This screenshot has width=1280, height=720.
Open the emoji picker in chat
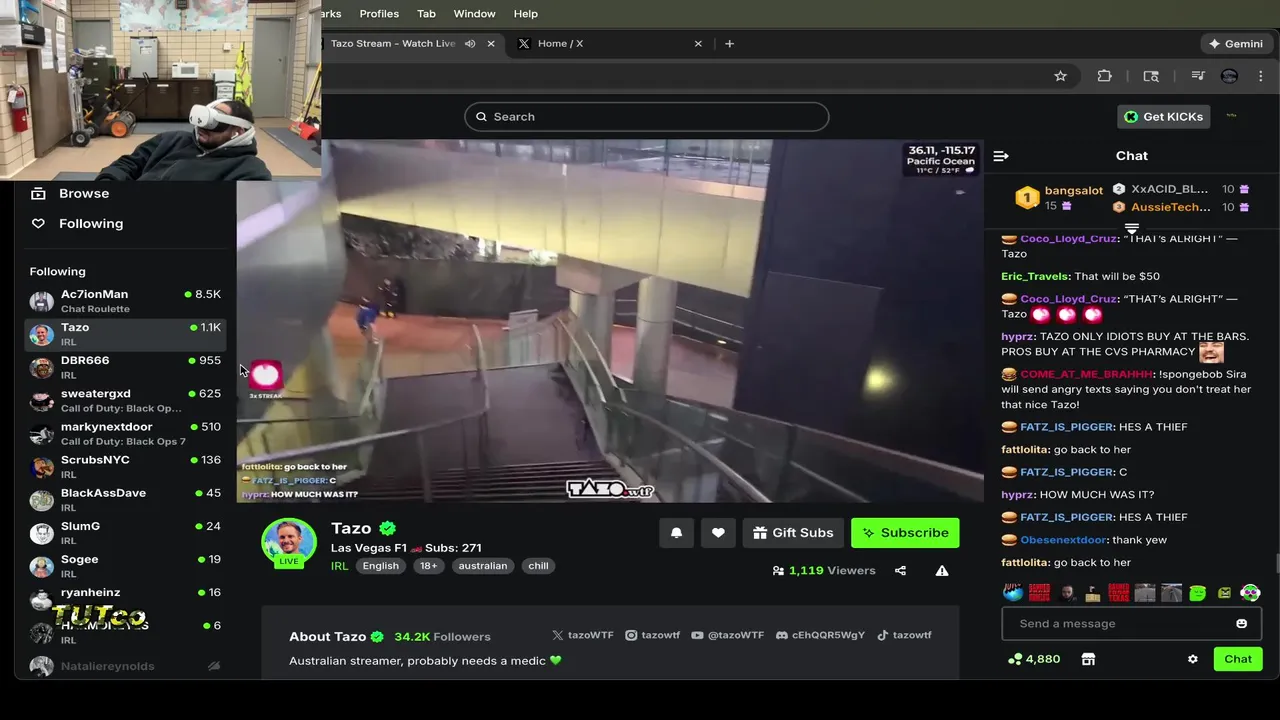[1241, 624]
